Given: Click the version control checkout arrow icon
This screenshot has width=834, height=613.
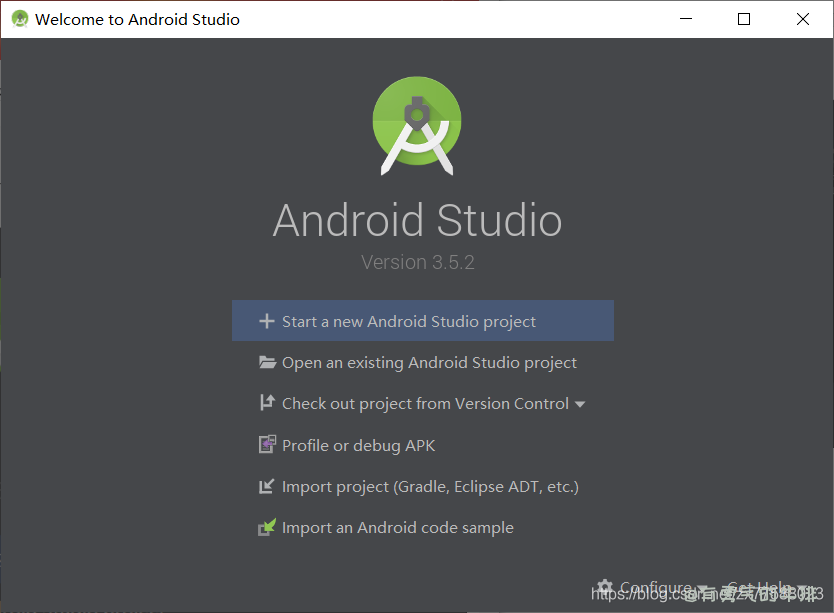Looking at the screenshot, I should (x=267, y=403).
